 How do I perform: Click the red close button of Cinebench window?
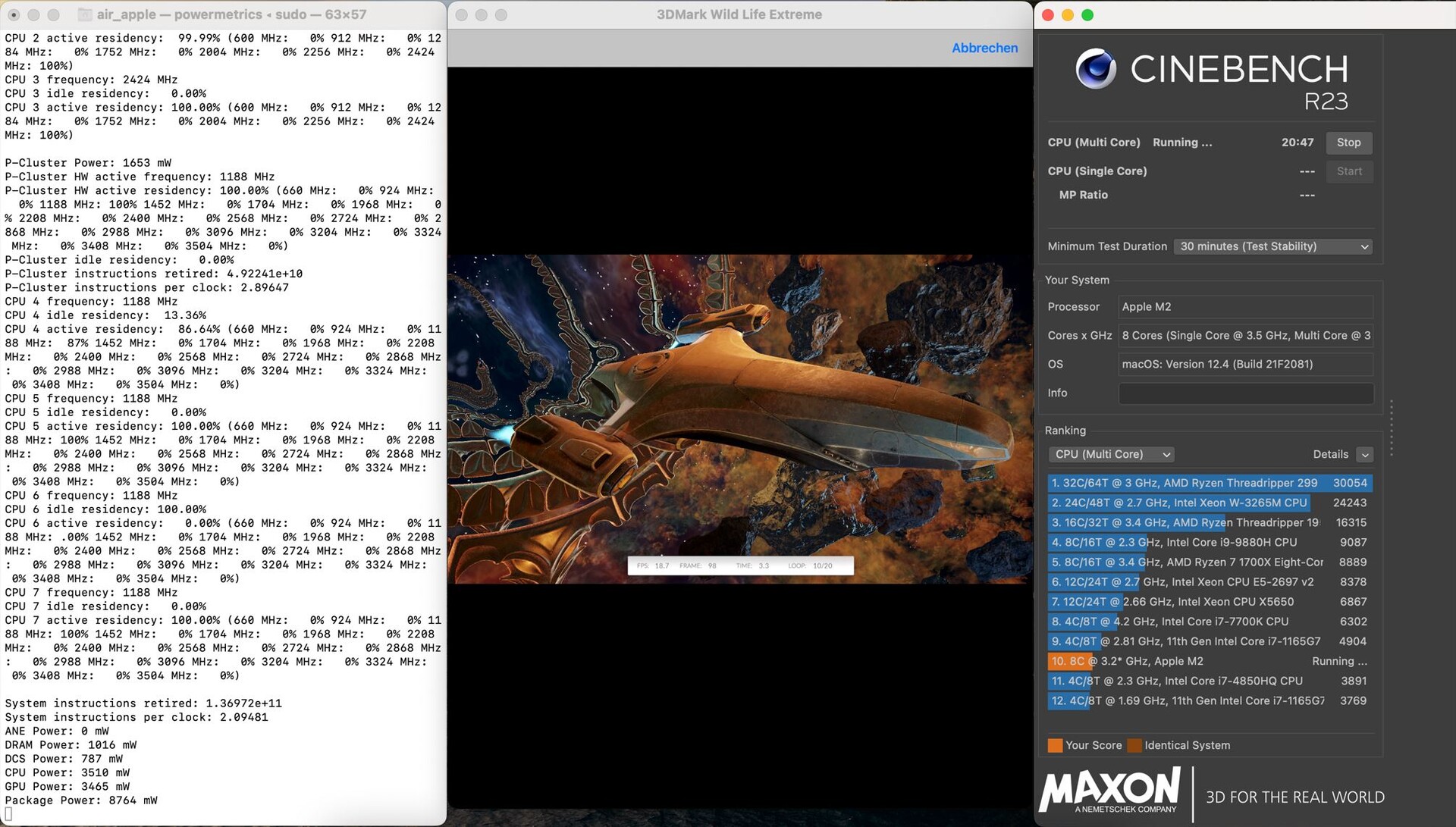coord(1048,15)
